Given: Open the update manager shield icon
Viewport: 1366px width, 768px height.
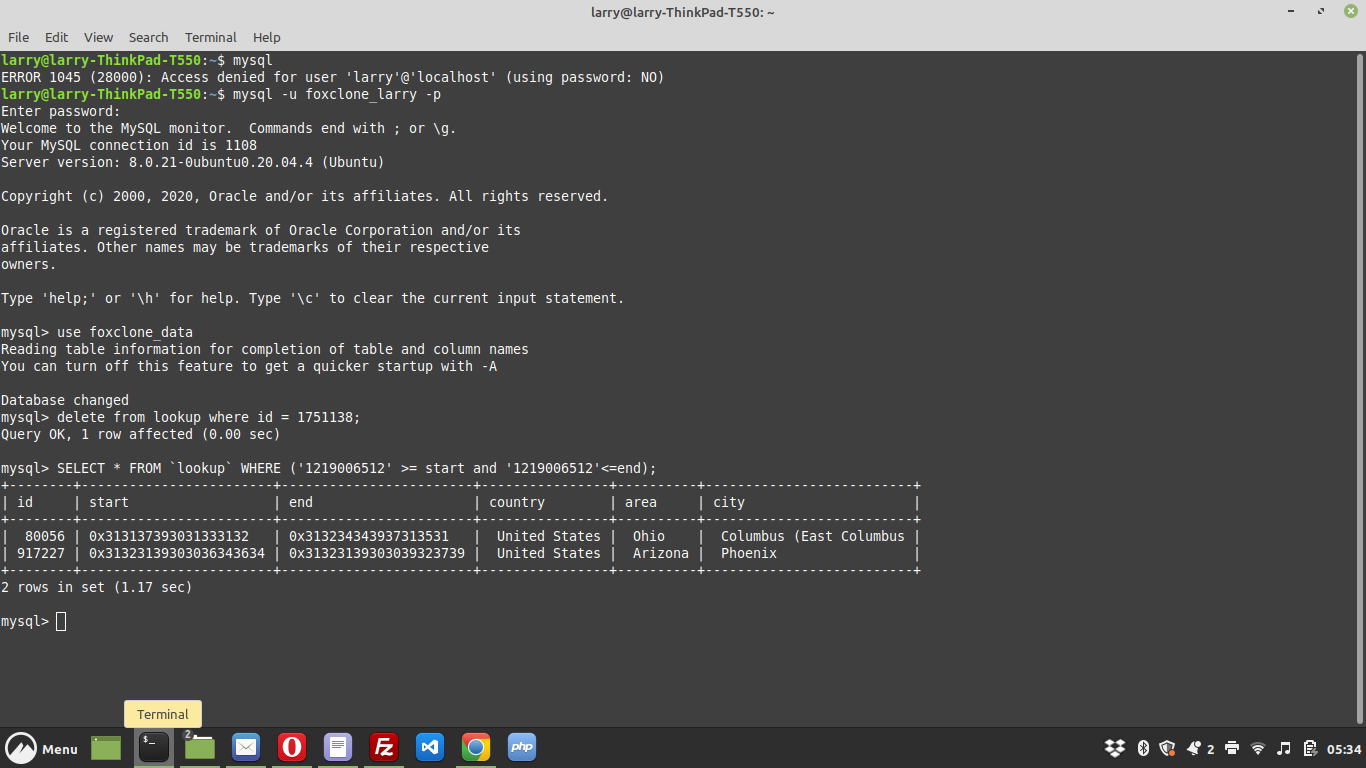Looking at the screenshot, I should (1167, 748).
